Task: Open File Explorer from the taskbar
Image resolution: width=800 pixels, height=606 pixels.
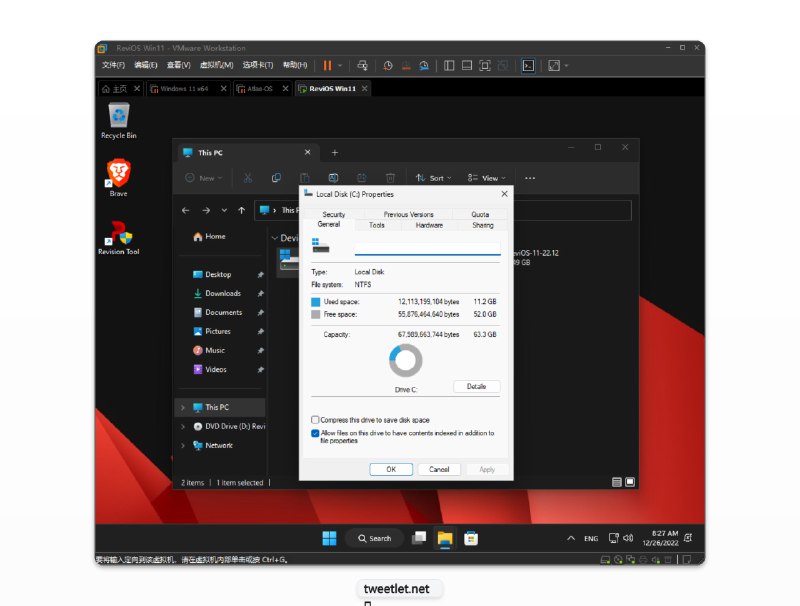Action: 444,538
